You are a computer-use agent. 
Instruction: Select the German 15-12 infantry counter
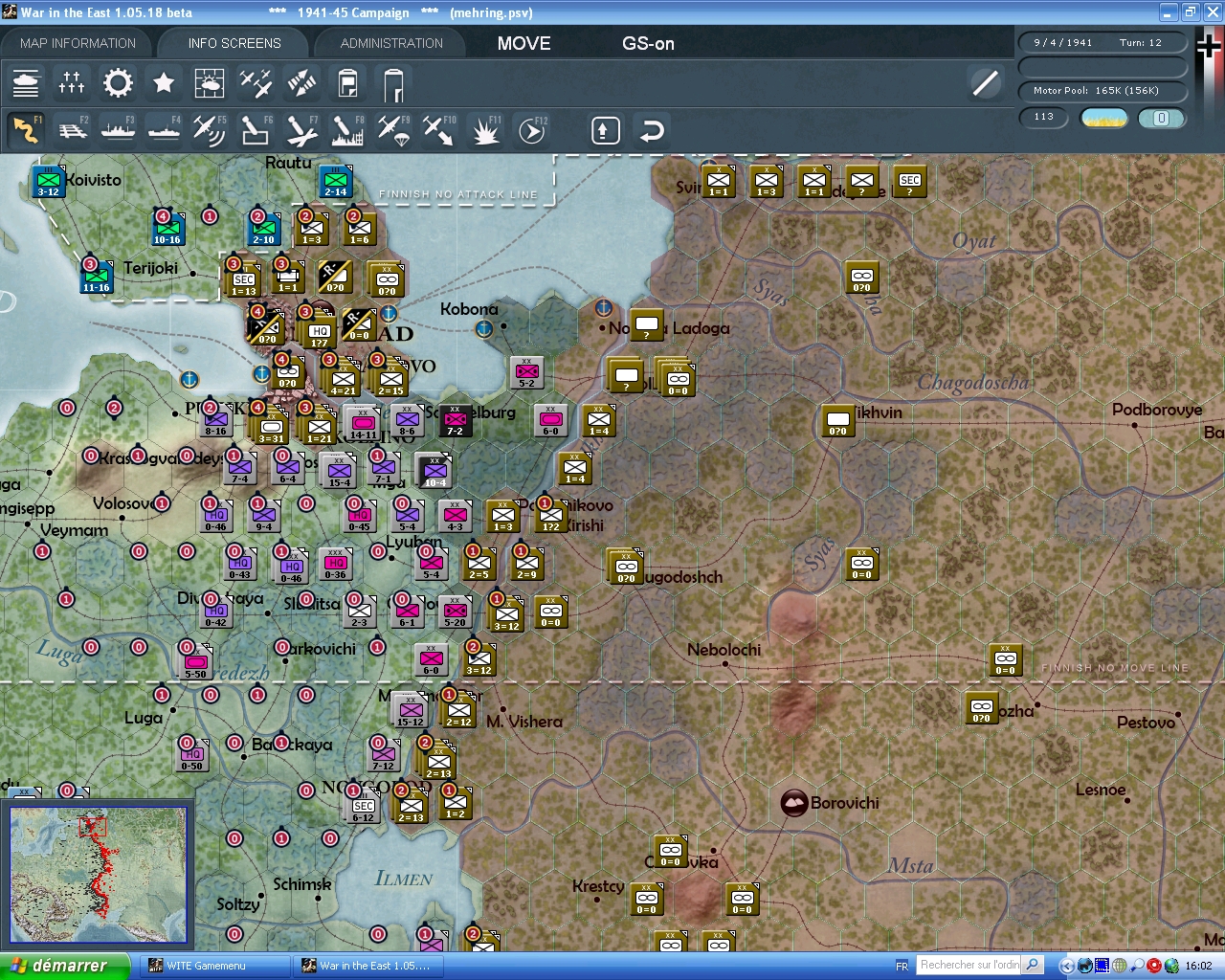410,712
